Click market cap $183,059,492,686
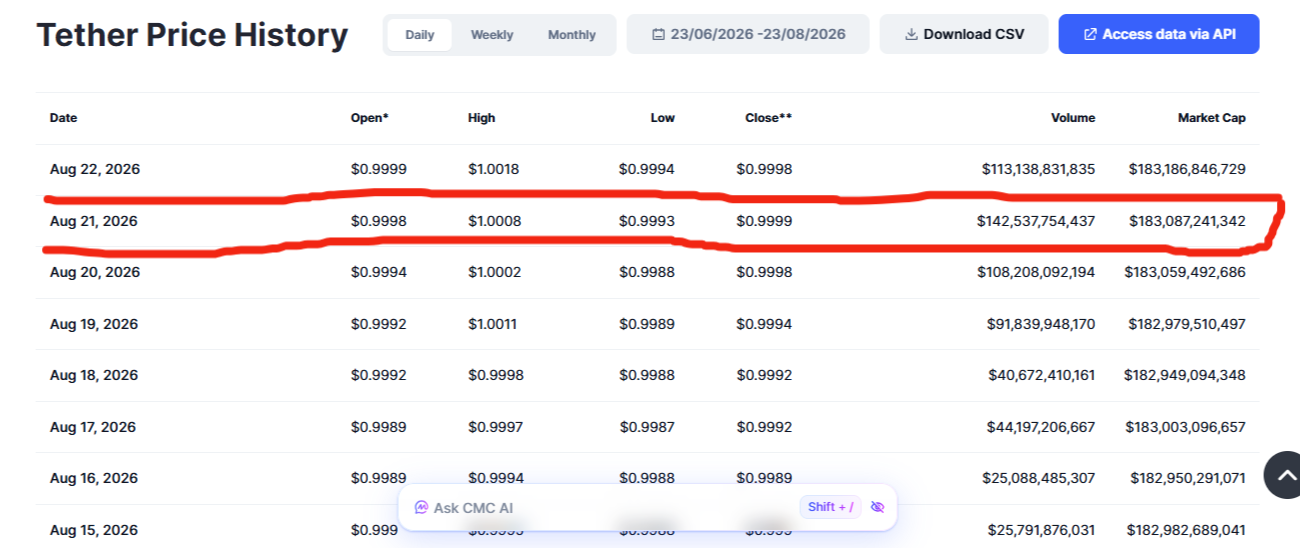Screen dimensions: 1300x548 1185,272
